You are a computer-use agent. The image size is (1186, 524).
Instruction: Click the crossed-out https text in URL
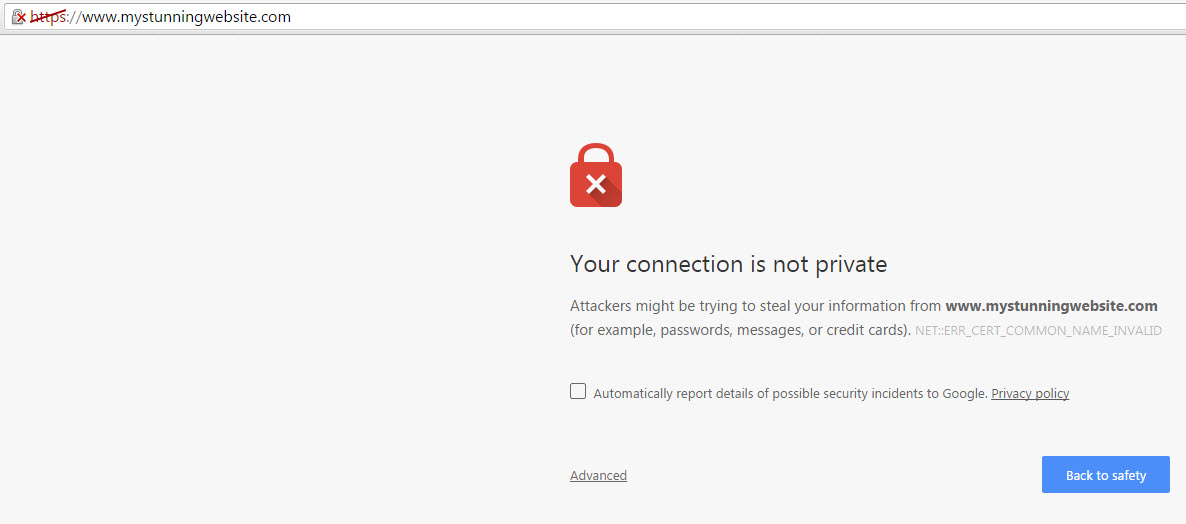point(47,17)
